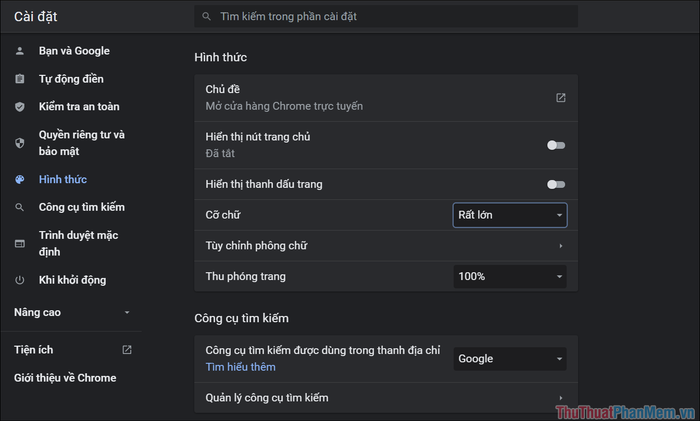
Task: Click the Tìm kiếm trong phần cài đặt field
Action: (386, 17)
